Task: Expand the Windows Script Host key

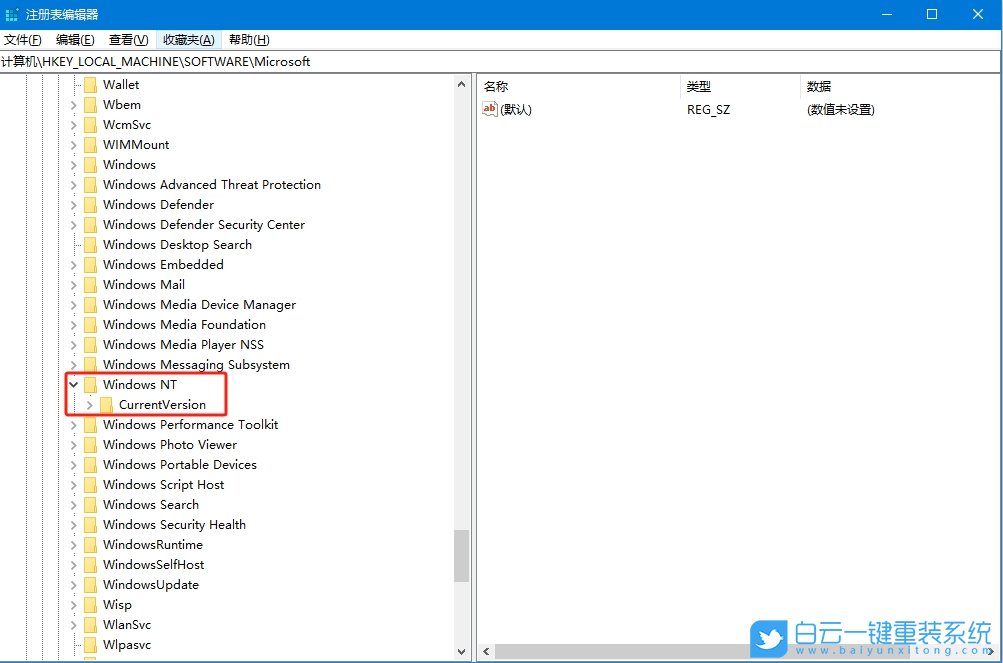Action: click(x=73, y=484)
